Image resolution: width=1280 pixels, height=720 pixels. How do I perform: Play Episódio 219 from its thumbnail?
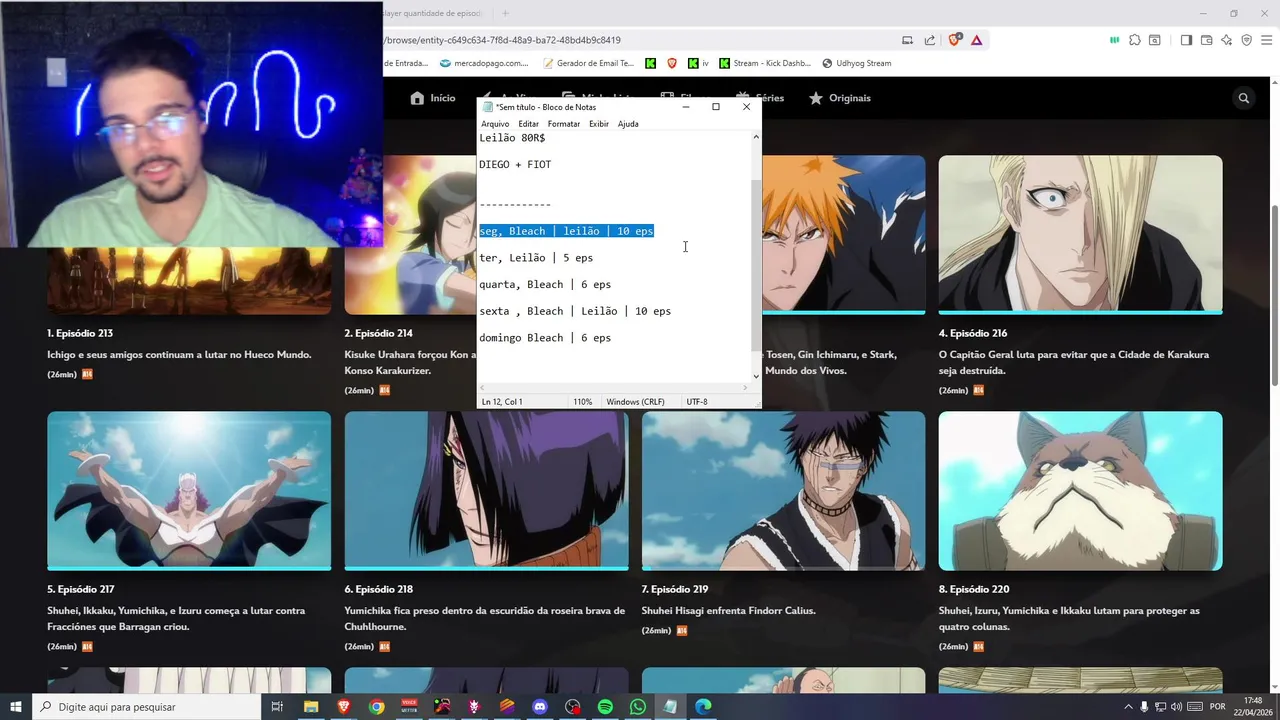[783, 490]
